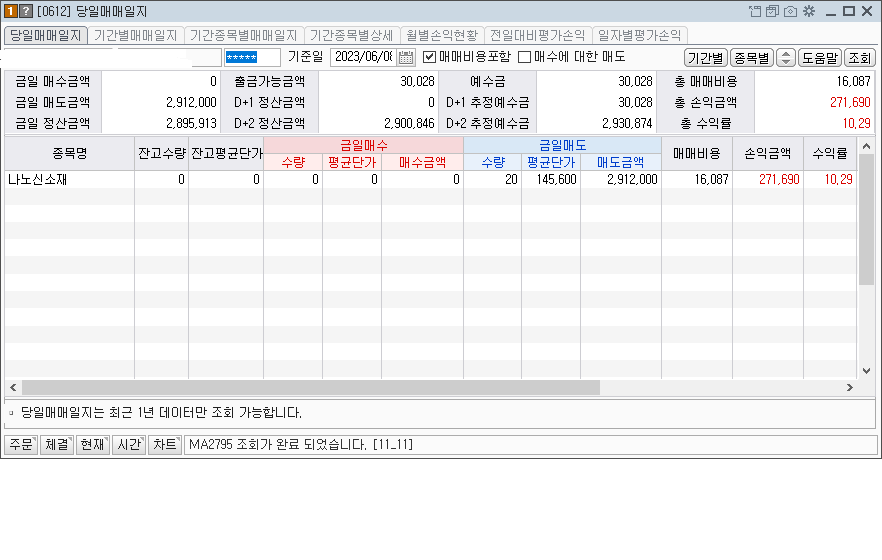Click the horizontal scroll left arrow

pos(13,387)
